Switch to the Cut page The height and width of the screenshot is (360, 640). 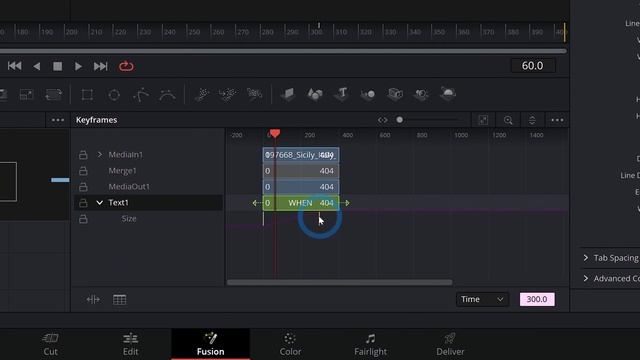coord(51,344)
